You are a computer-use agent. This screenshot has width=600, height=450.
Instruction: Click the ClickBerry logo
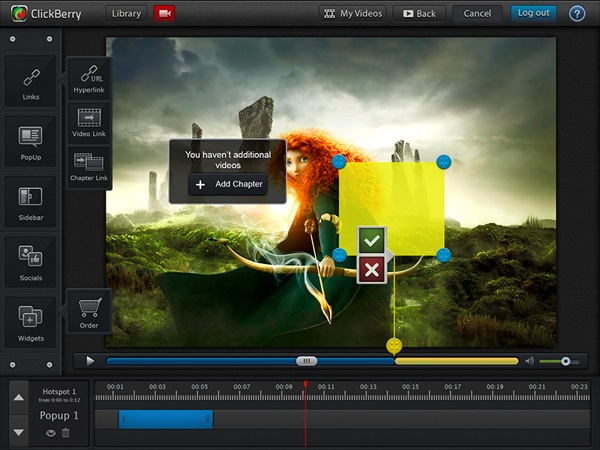(46, 14)
